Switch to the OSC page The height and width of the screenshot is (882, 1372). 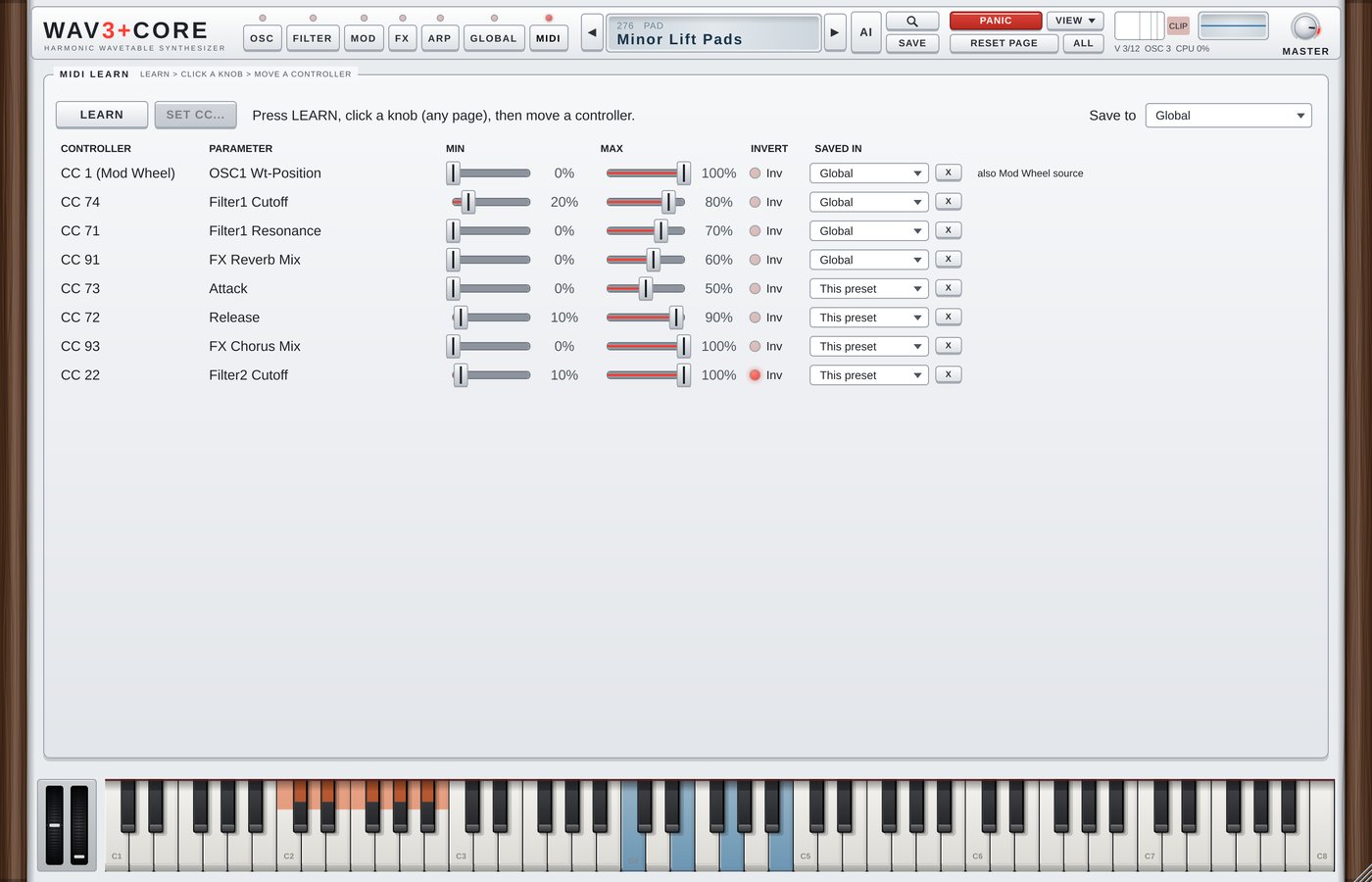(x=263, y=38)
